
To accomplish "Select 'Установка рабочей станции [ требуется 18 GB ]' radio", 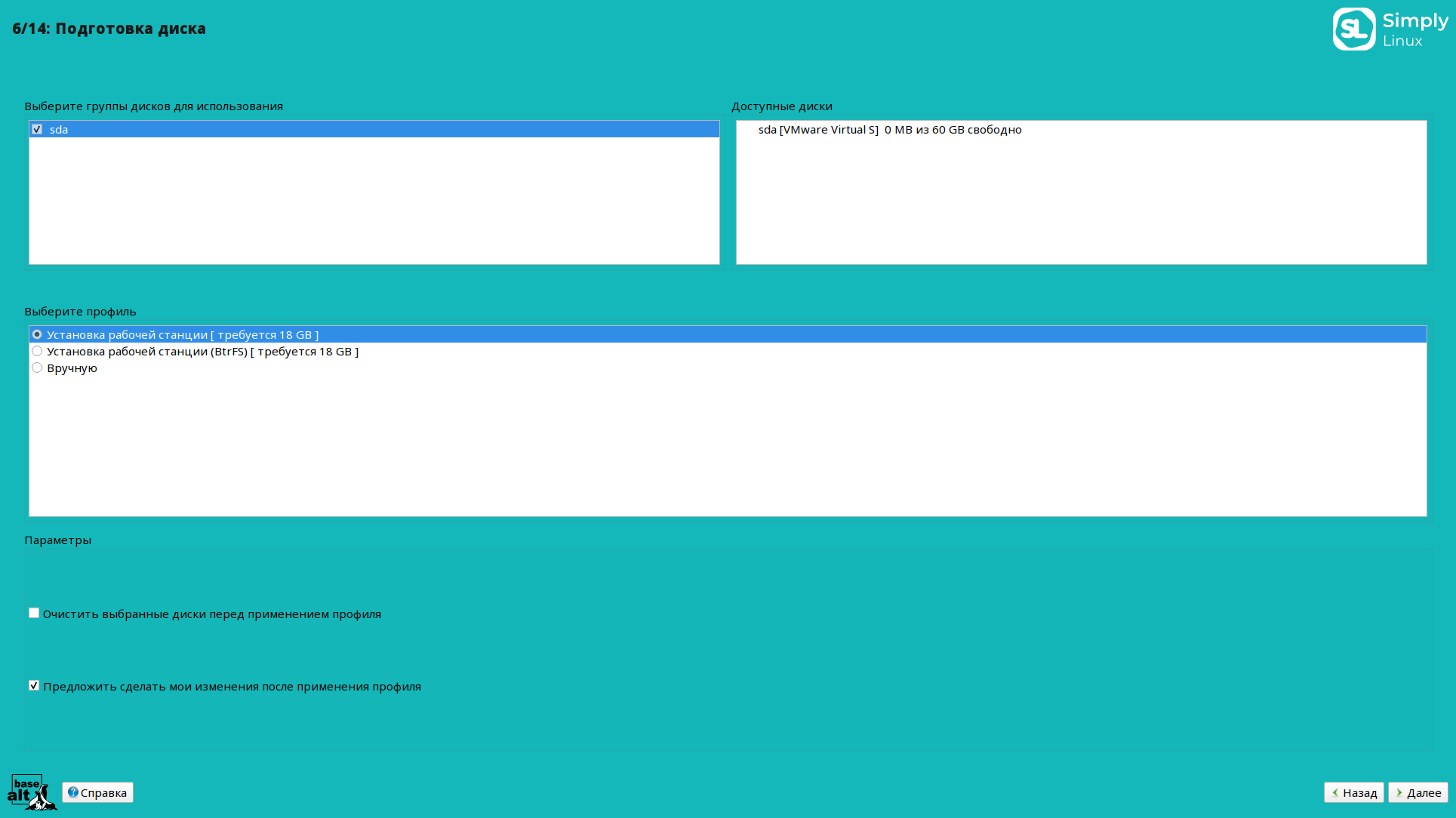I will 37,334.
